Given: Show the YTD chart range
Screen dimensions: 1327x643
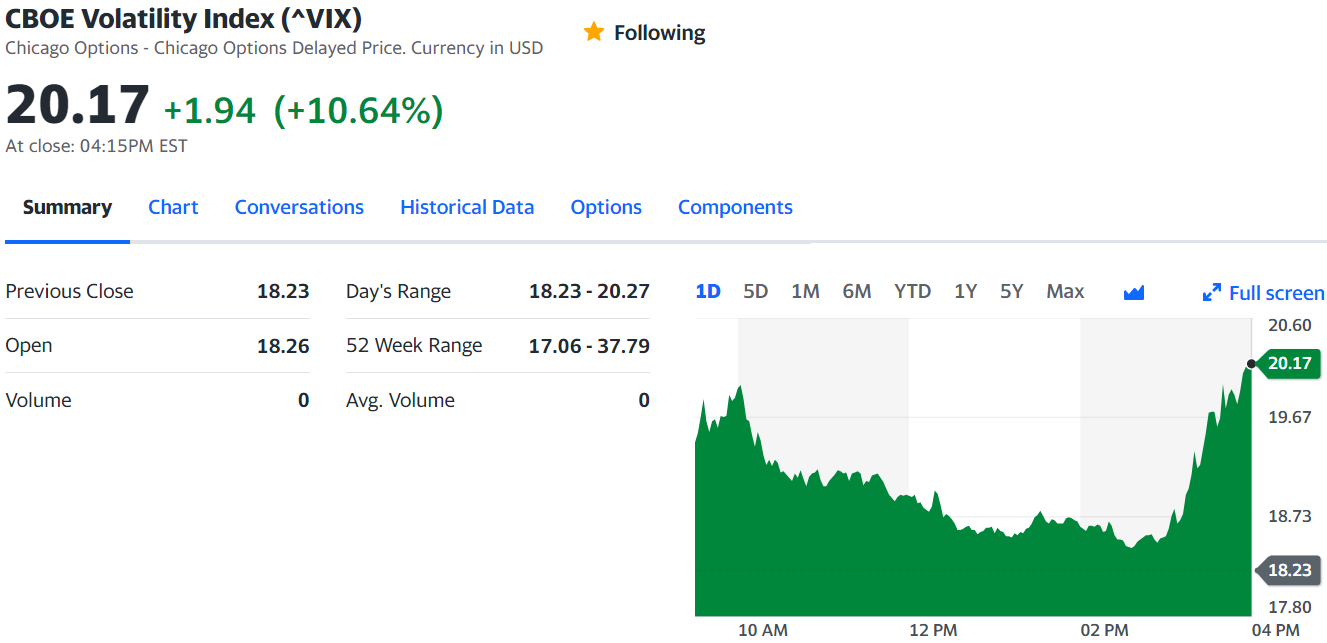Looking at the screenshot, I should [912, 291].
